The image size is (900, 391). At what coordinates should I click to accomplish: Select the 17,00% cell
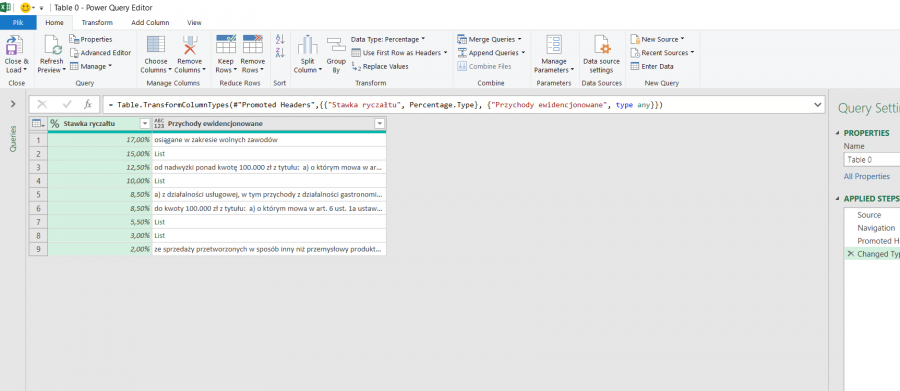click(x=100, y=140)
